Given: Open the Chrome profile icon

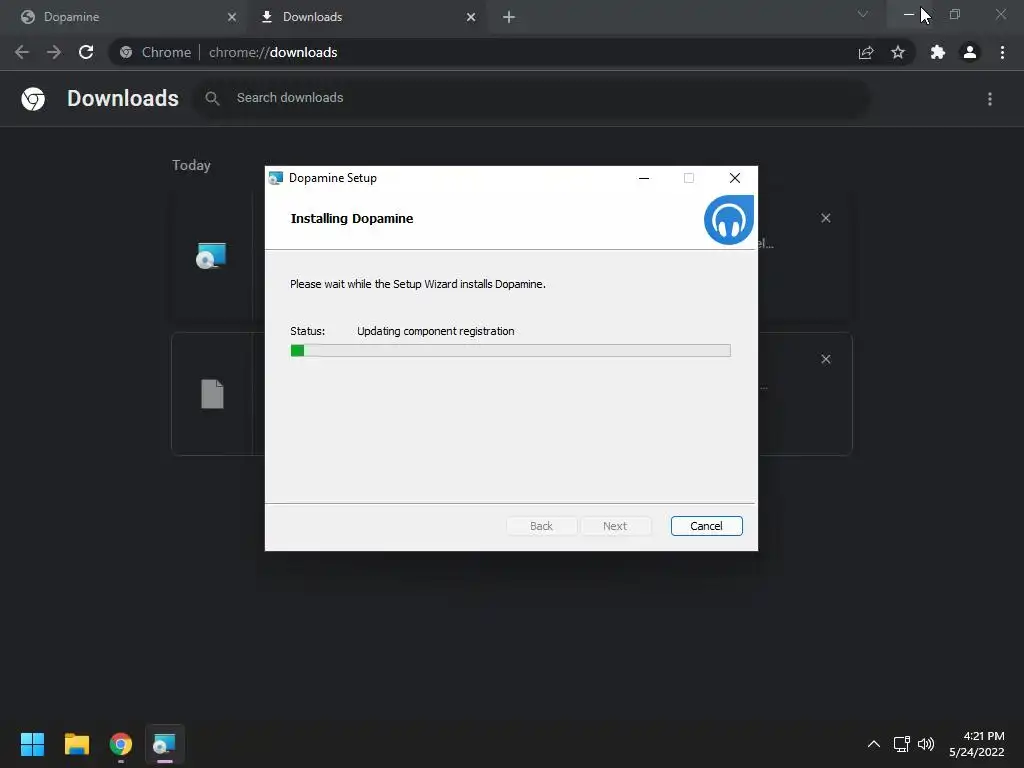Looking at the screenshot, I should coord(970,52).
